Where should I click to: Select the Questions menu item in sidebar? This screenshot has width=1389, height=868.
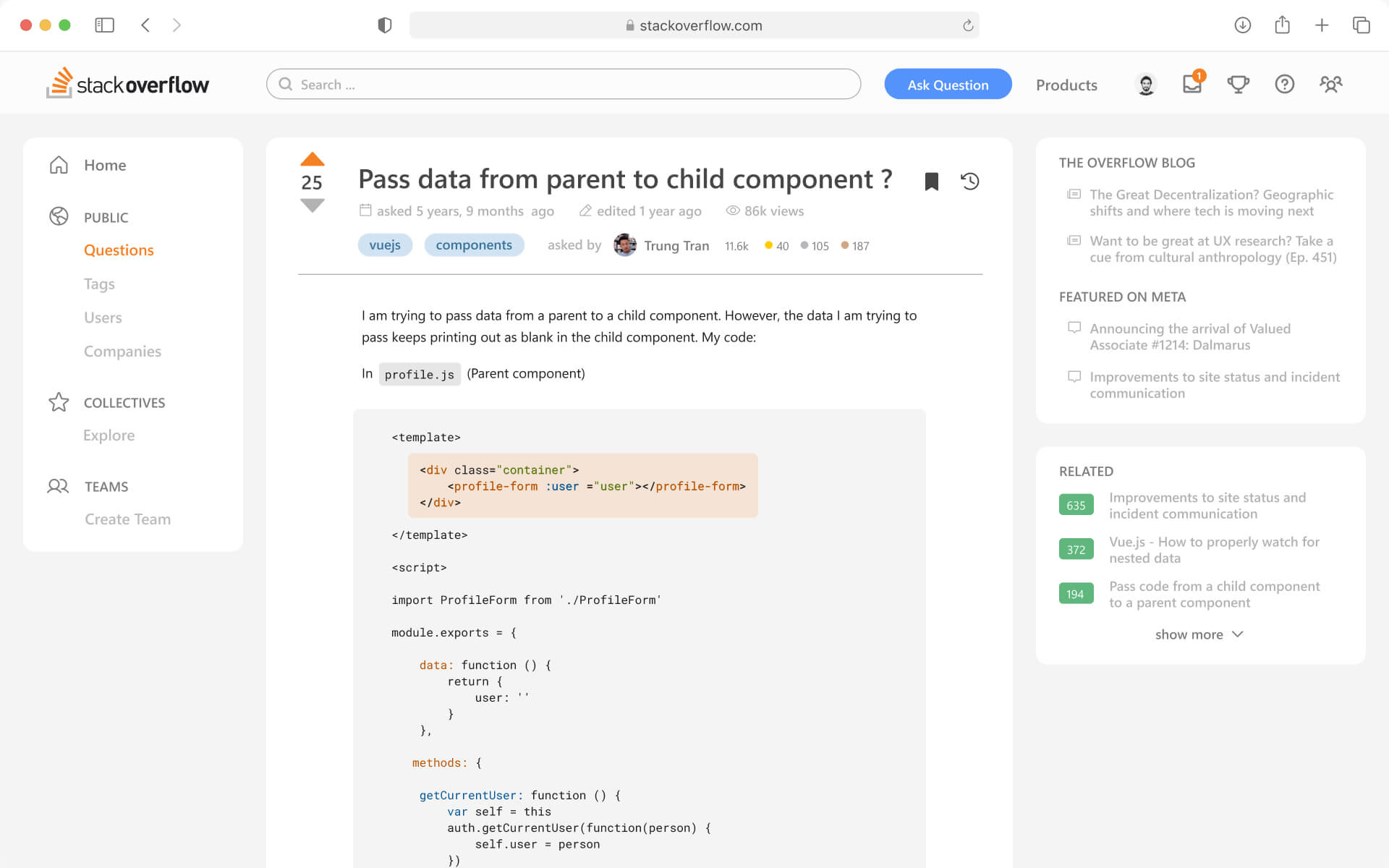pyautogui.click(x=119, y=250)
